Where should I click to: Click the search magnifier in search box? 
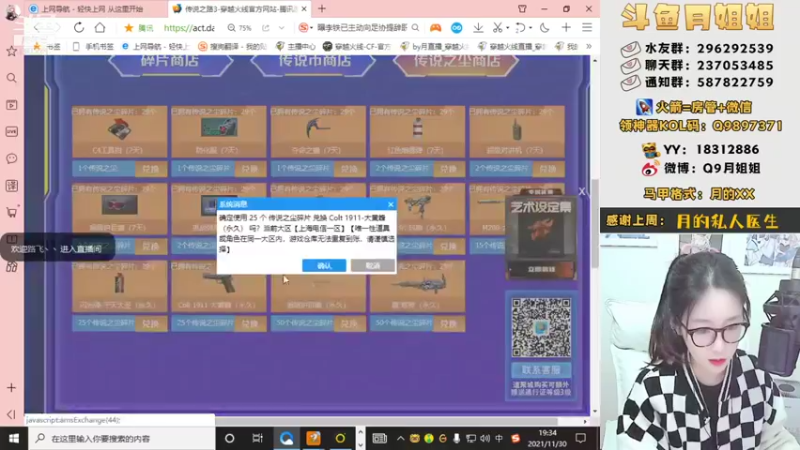[415, 28]
